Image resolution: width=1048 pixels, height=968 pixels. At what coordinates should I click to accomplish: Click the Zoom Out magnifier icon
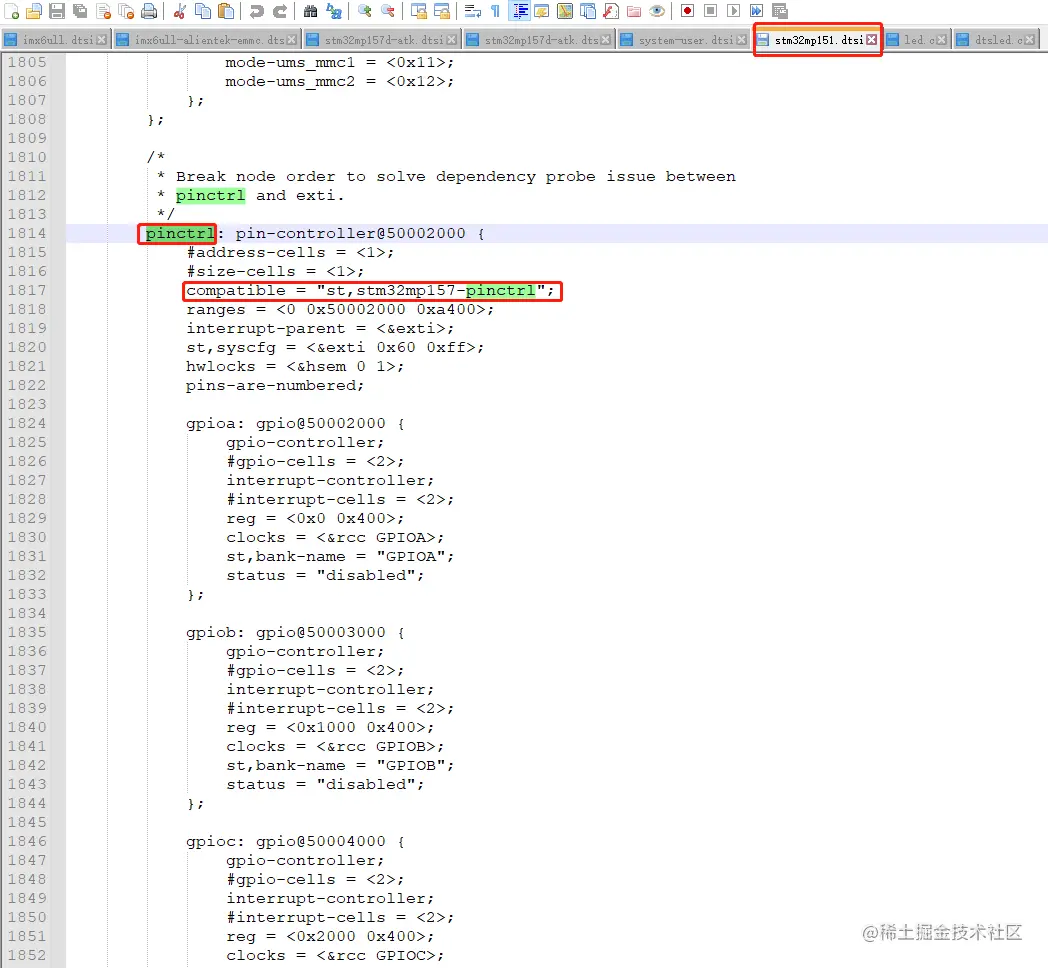pyautogui.click(x=388, y=11)
